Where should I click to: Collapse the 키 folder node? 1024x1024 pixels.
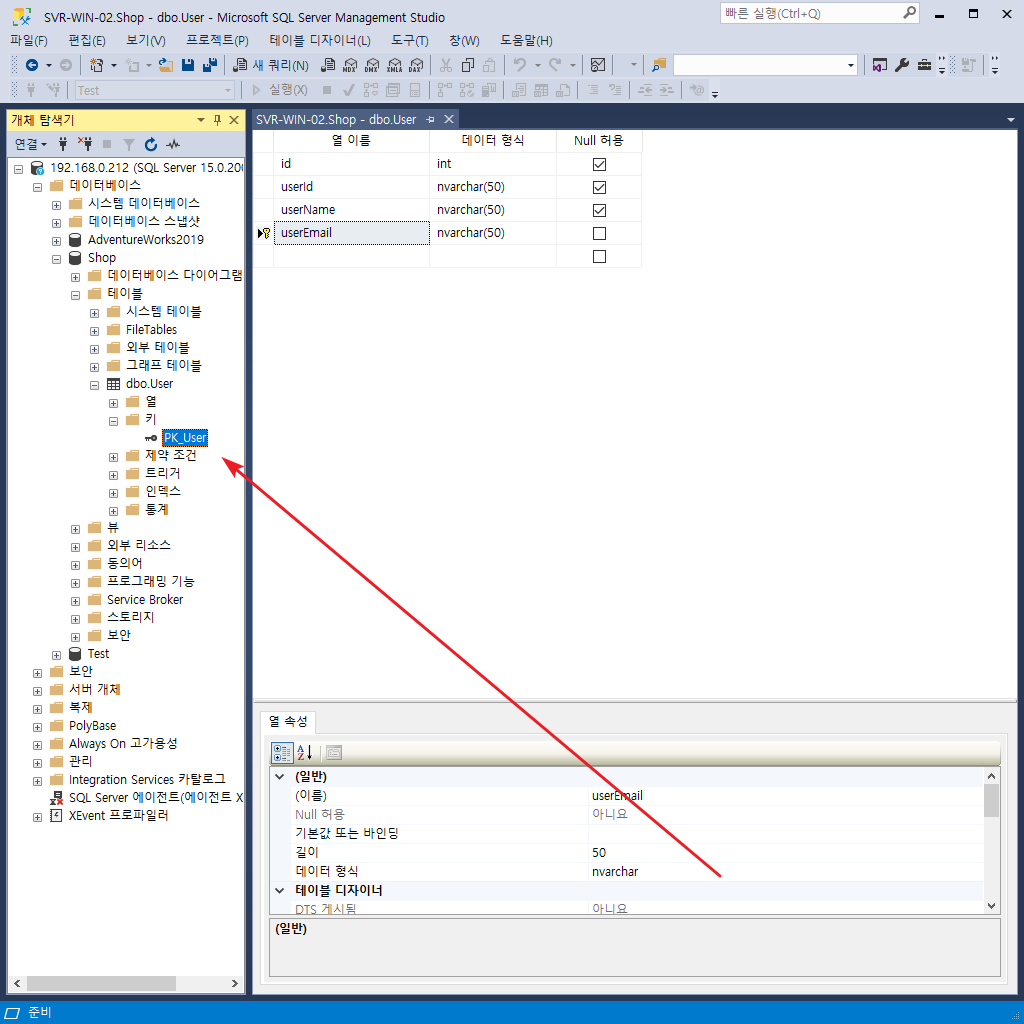coord(114,421)
